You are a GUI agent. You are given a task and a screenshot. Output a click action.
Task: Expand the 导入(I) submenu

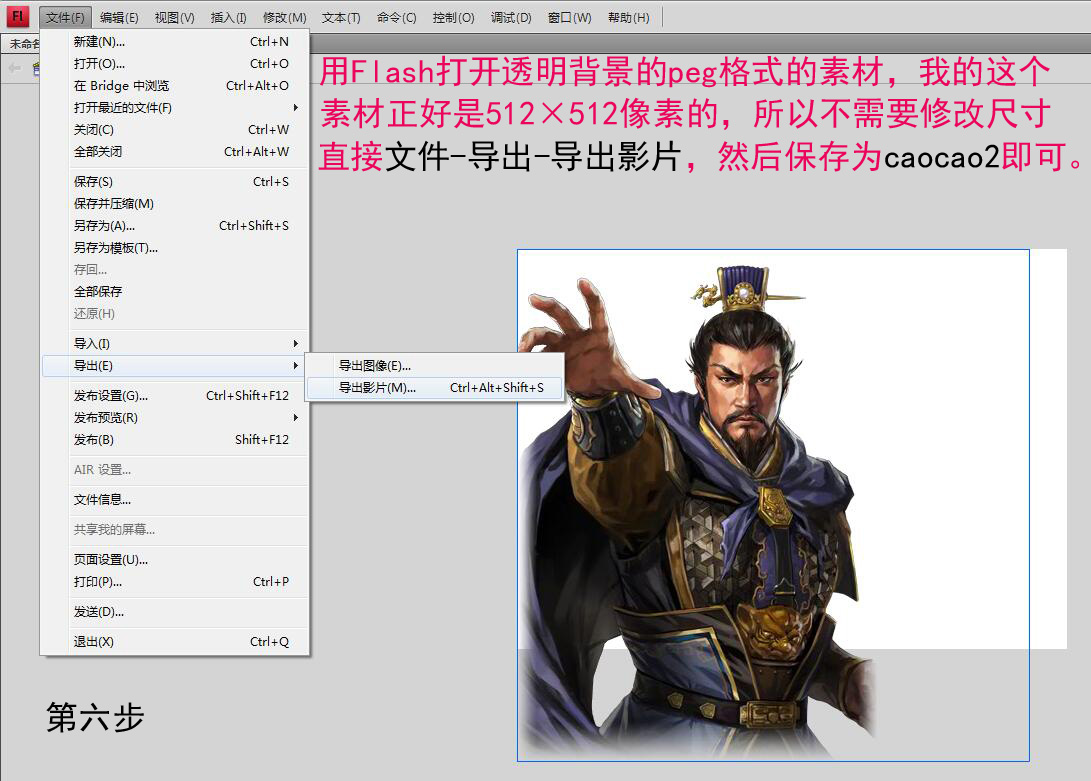[175, 344]
